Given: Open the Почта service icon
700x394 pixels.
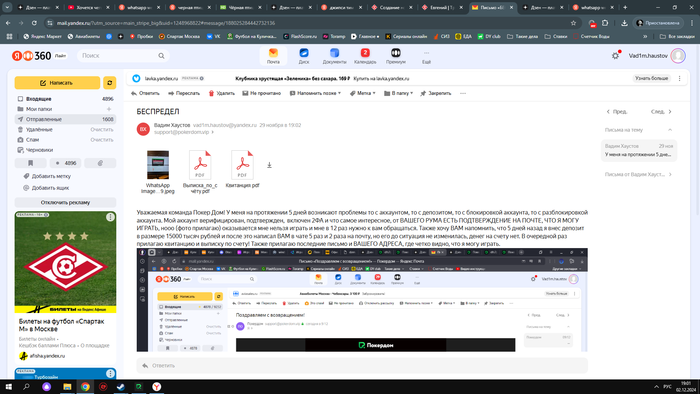Looking at the screenshot, I should (273, 56).
